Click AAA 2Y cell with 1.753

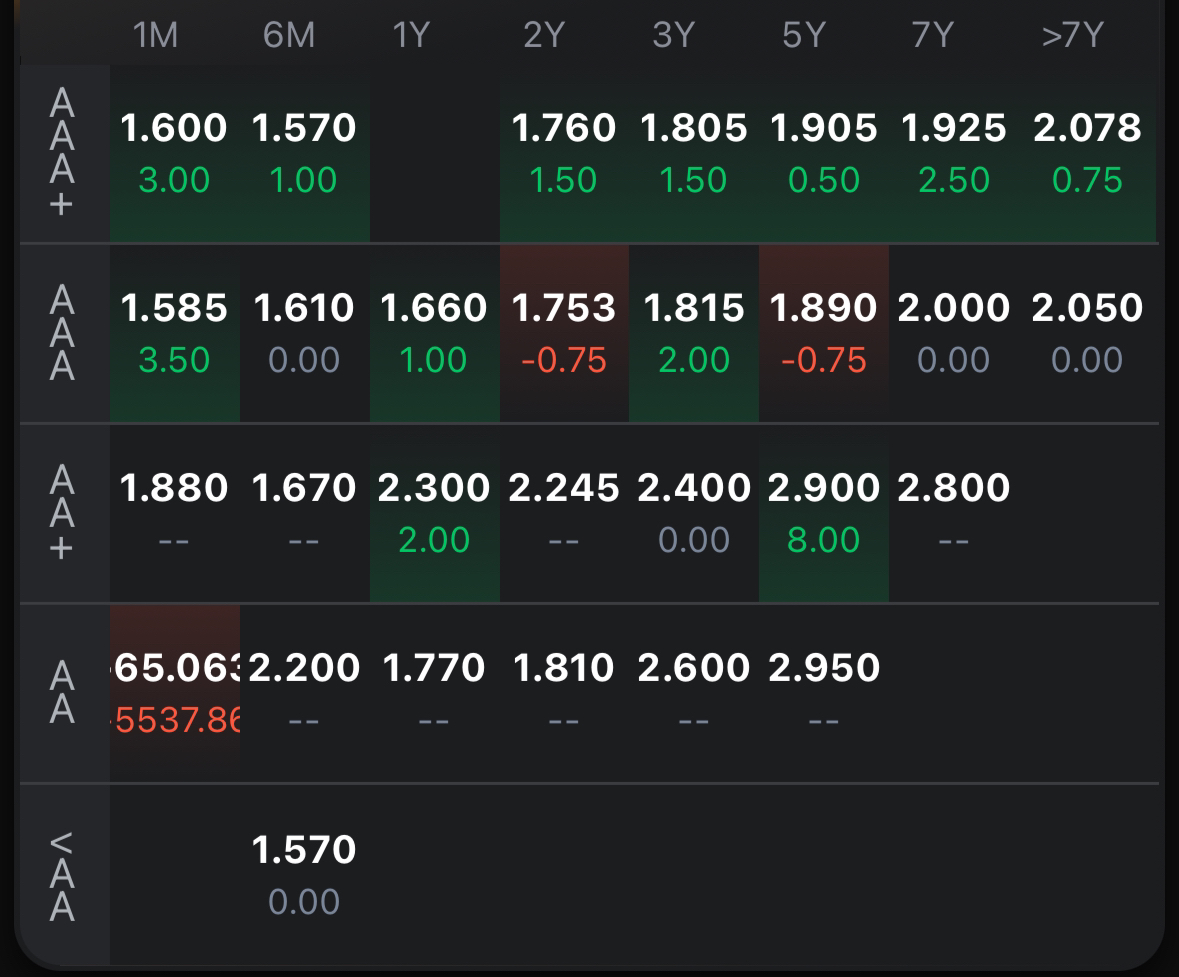click(x=564, y=333)
